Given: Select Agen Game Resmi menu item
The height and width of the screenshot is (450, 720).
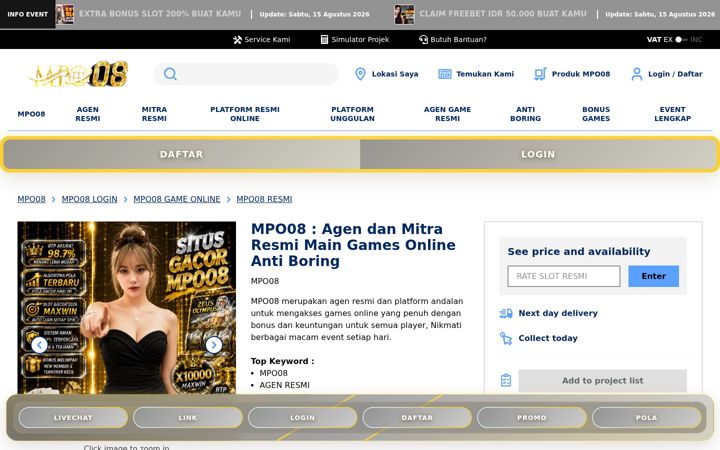Looking at the screenshot, I should tap(447, 114).
